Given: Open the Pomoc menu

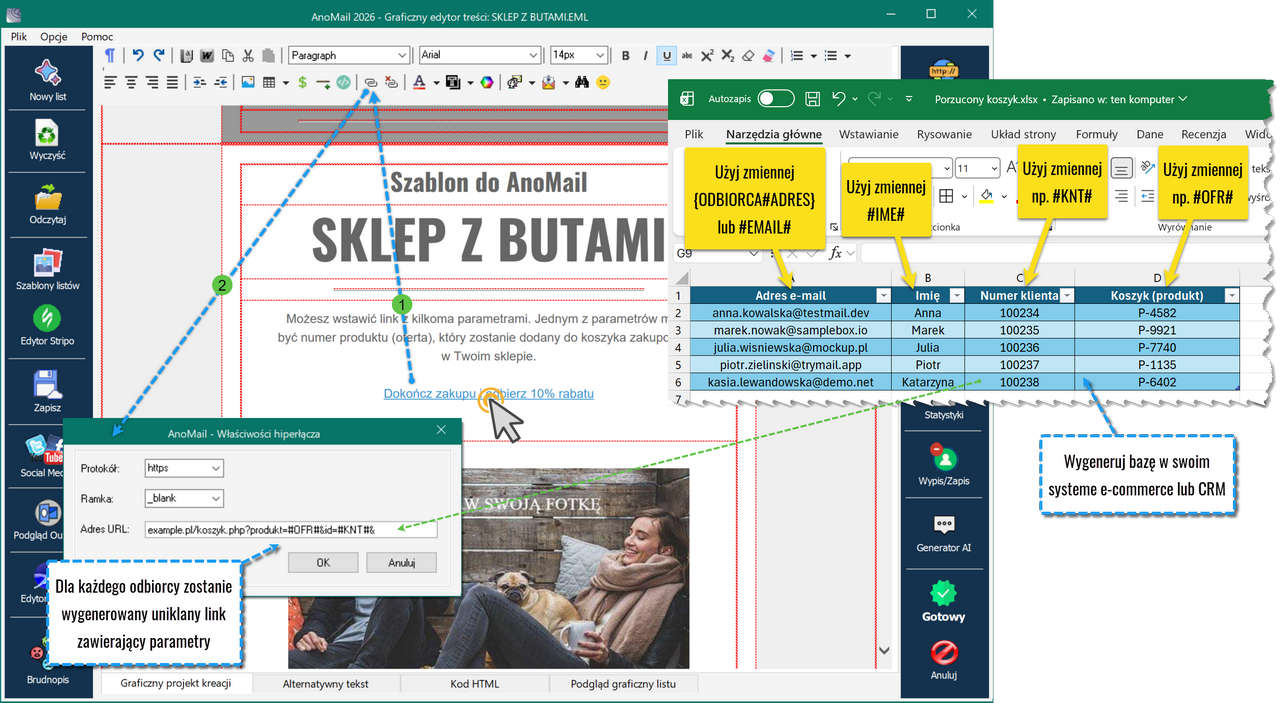Looking at the screenshot, I should 97,36.
